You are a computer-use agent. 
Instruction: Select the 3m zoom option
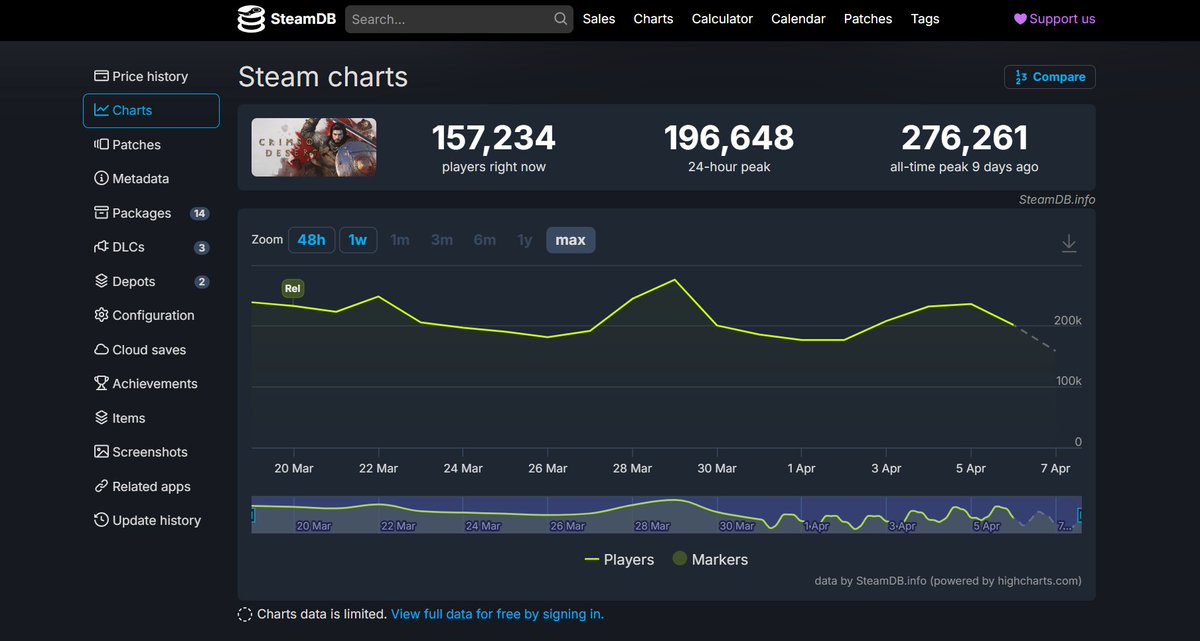442,240
